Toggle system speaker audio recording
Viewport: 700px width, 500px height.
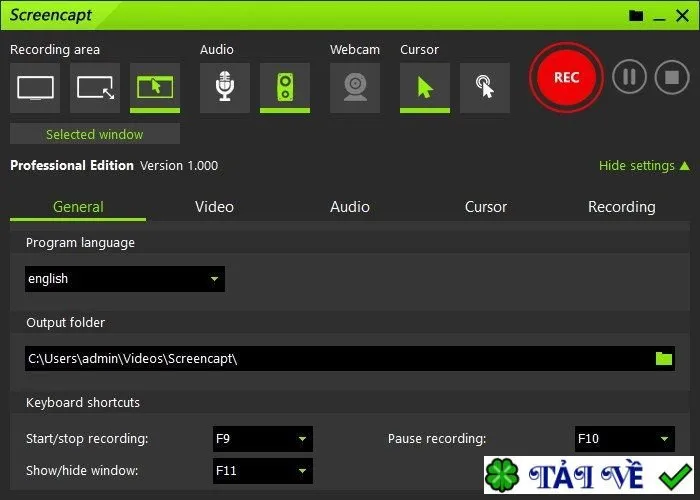point(285,88)
